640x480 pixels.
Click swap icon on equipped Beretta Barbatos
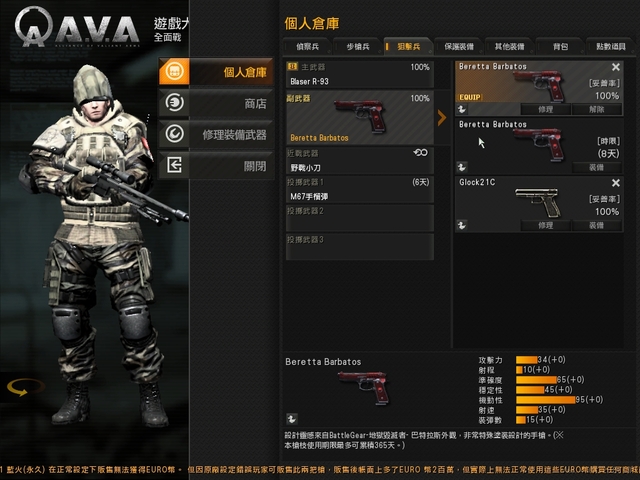coord(462,109)
